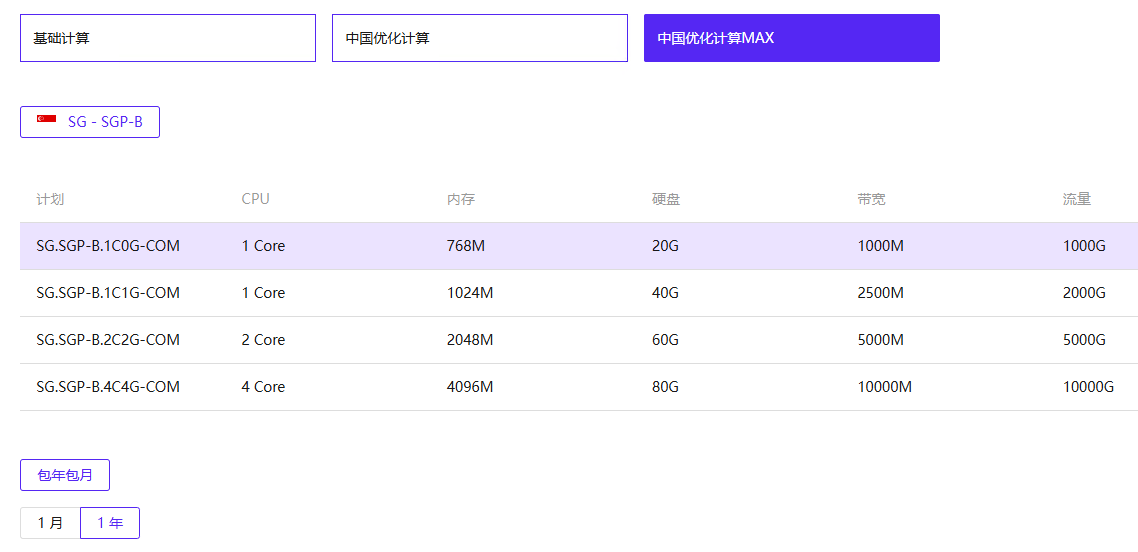This screenshot has height=552, width=1138.
Task: Click the Singapore flag icon
Action: [x=47, y=120]
